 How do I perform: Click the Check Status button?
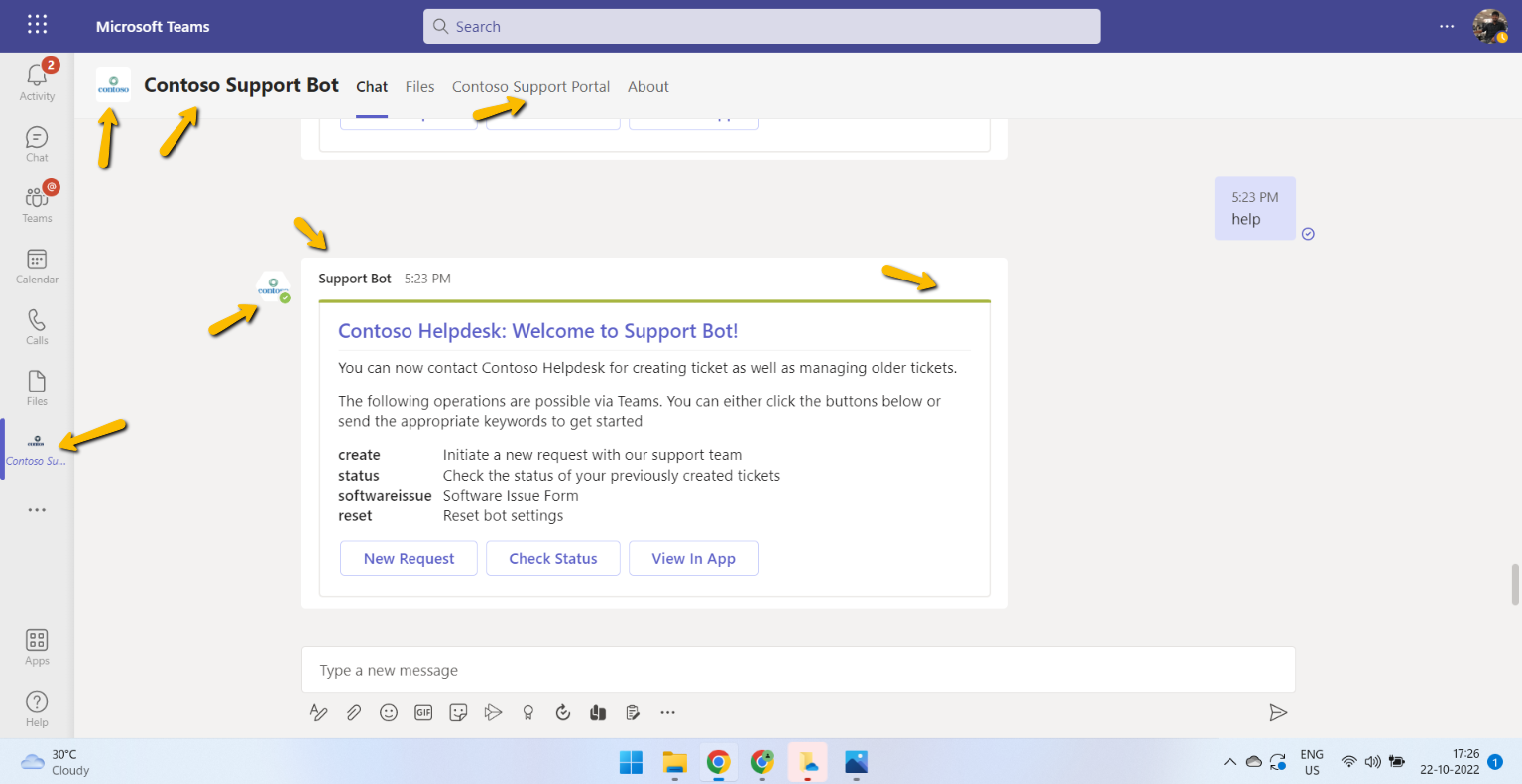point(552,558)
